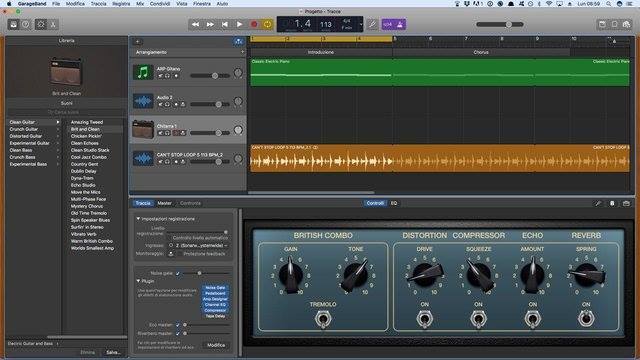Solo the Audio 2 track headphones

point(167,104)
